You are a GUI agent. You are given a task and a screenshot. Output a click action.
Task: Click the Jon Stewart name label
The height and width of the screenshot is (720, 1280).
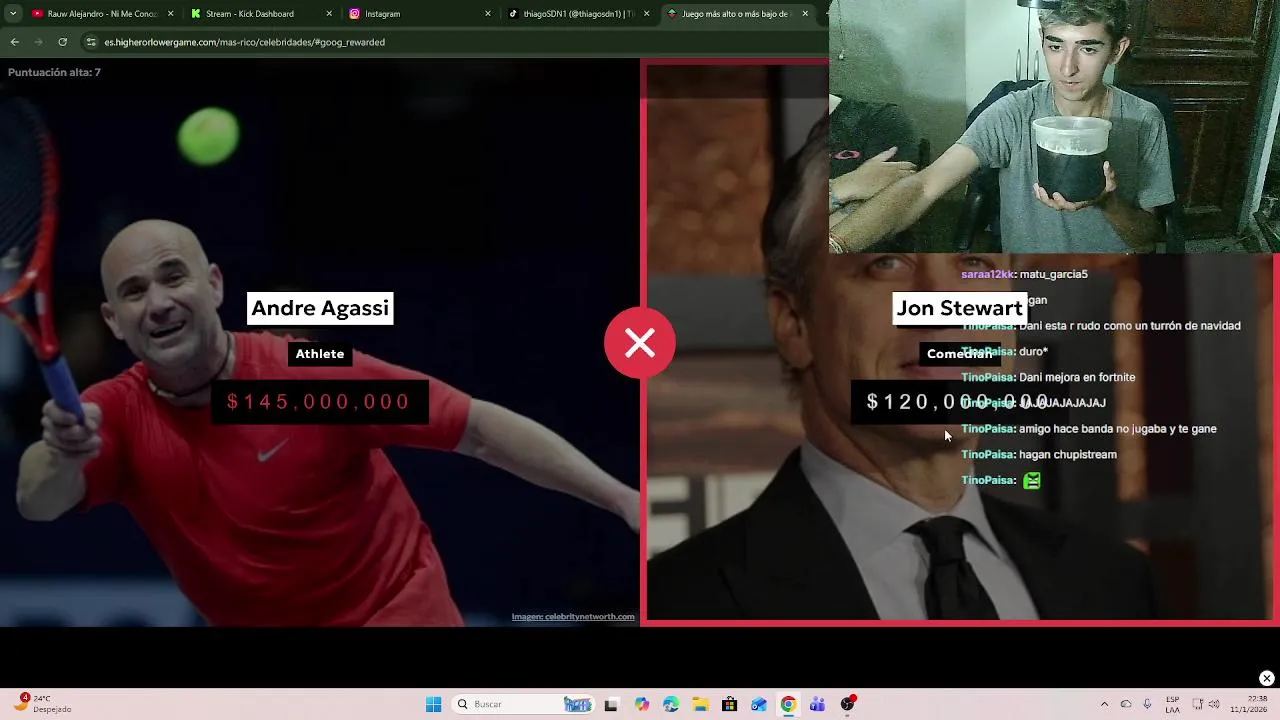click(959, 308)
